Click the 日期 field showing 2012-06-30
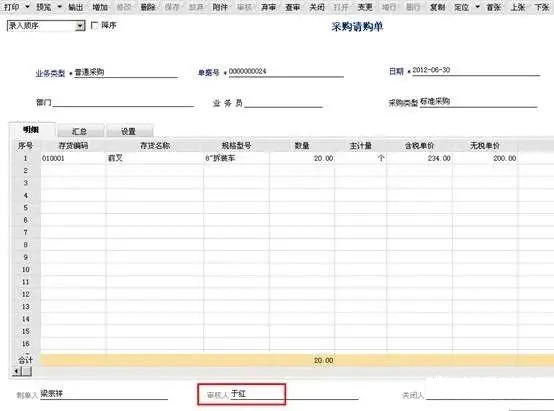Image resolution: width=554 pixels, height=411 pixels. coord(476,70)
